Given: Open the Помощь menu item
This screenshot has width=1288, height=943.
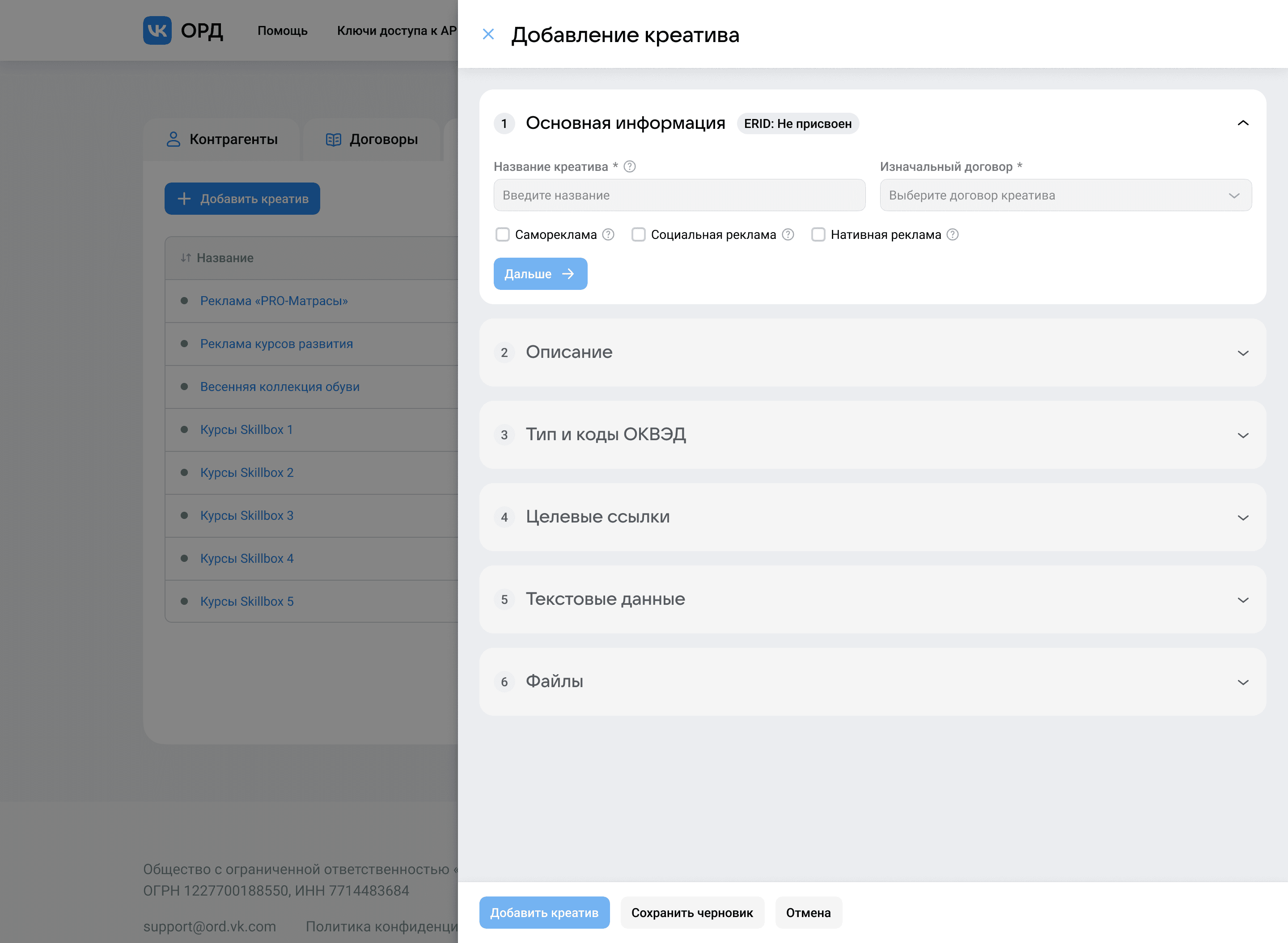Looking at the screenshot, I should [x=282, y=31].
